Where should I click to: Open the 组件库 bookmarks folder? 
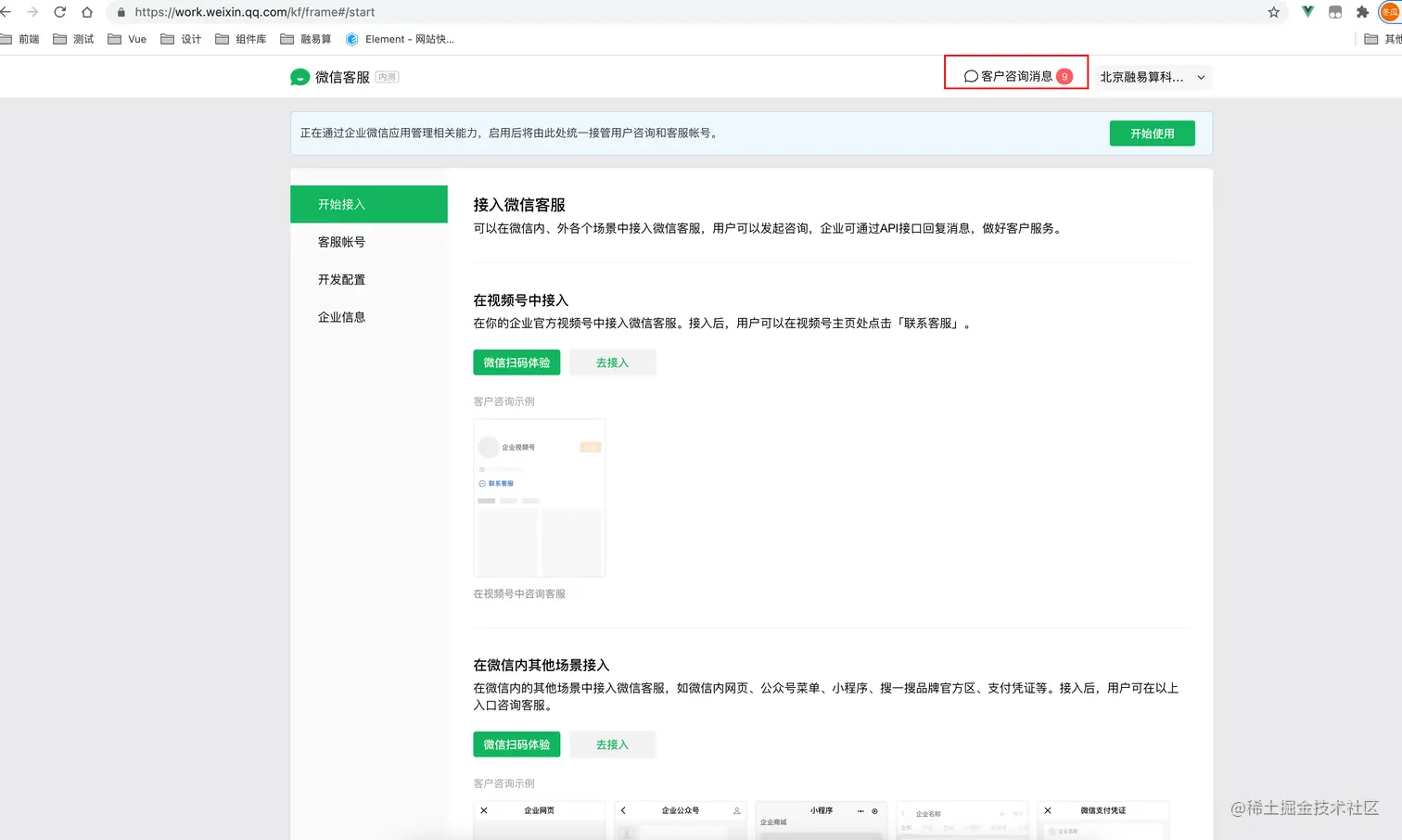coord(241,39)
